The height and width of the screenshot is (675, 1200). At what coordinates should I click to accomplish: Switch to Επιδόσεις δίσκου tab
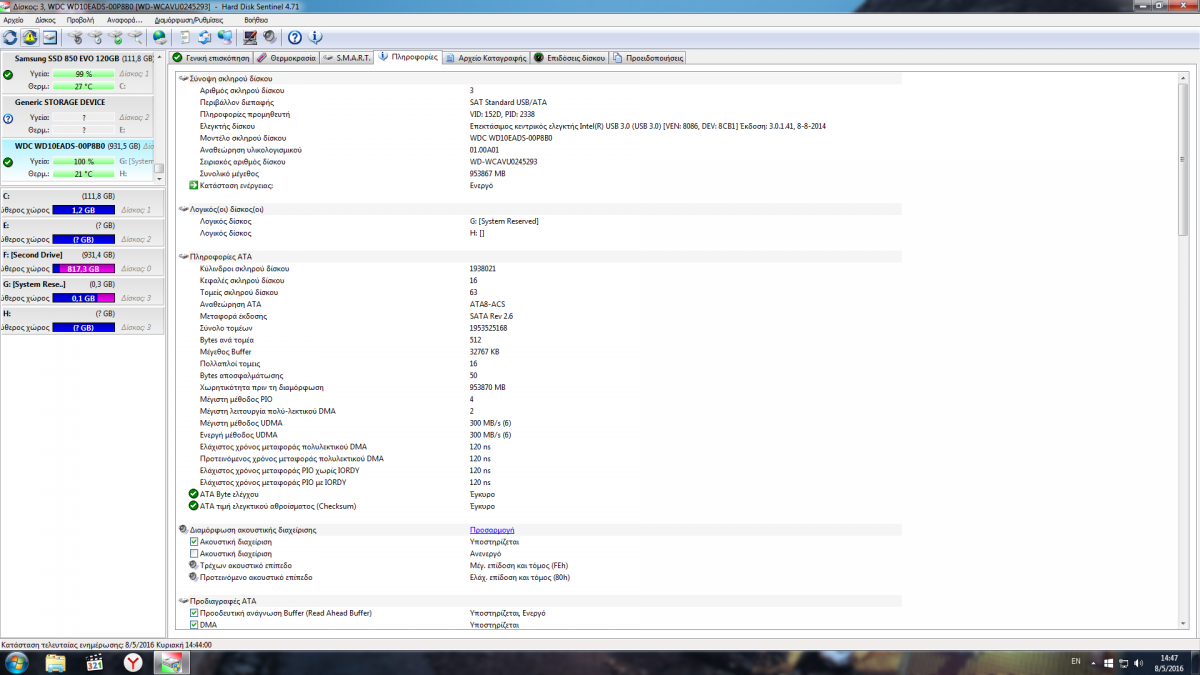pos(570,58)
